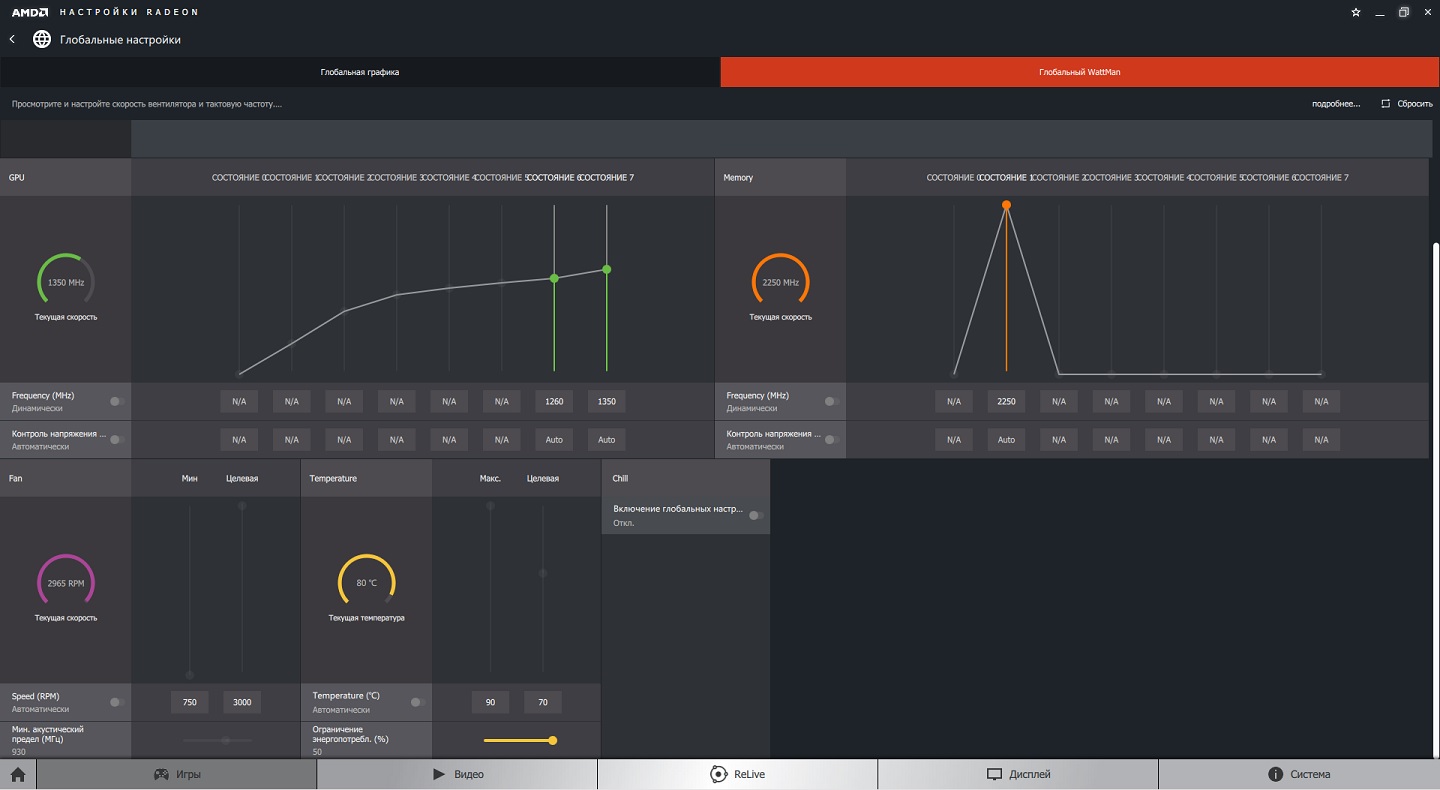Click the Ограничение энергопотребл. (%) label

point(350,734)
